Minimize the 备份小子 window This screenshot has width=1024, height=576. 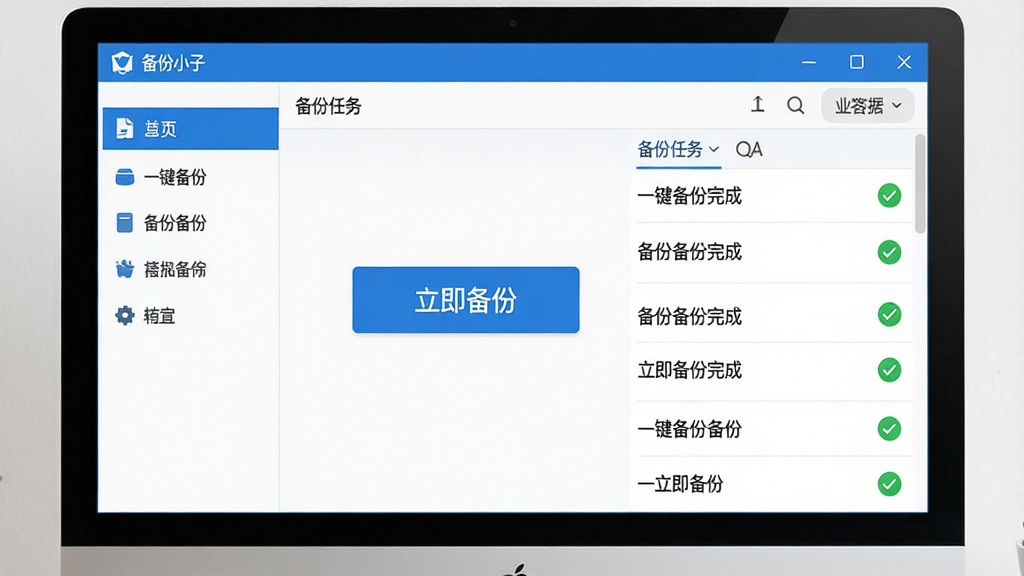[x=809, y=63]
